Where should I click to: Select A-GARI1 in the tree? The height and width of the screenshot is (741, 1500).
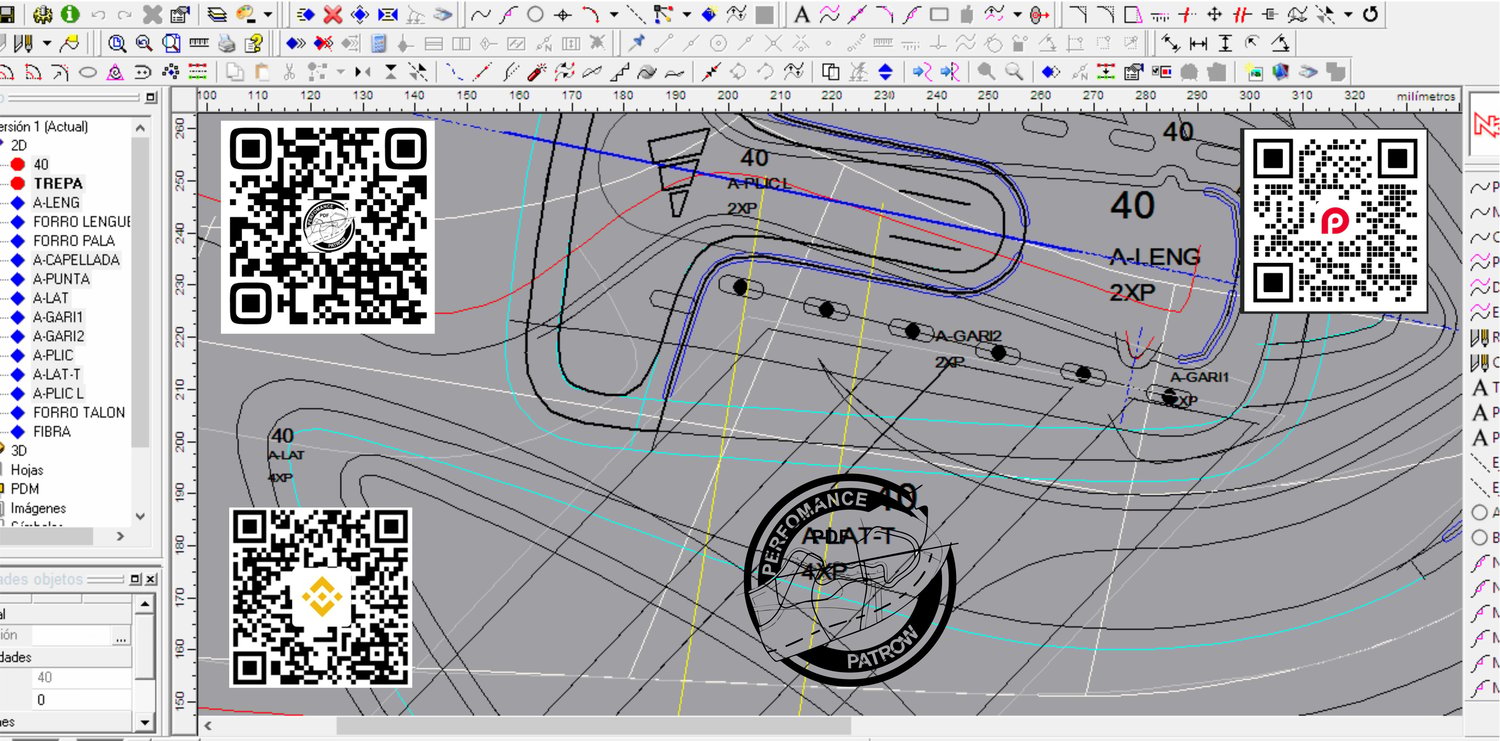[x=59, y=317]
